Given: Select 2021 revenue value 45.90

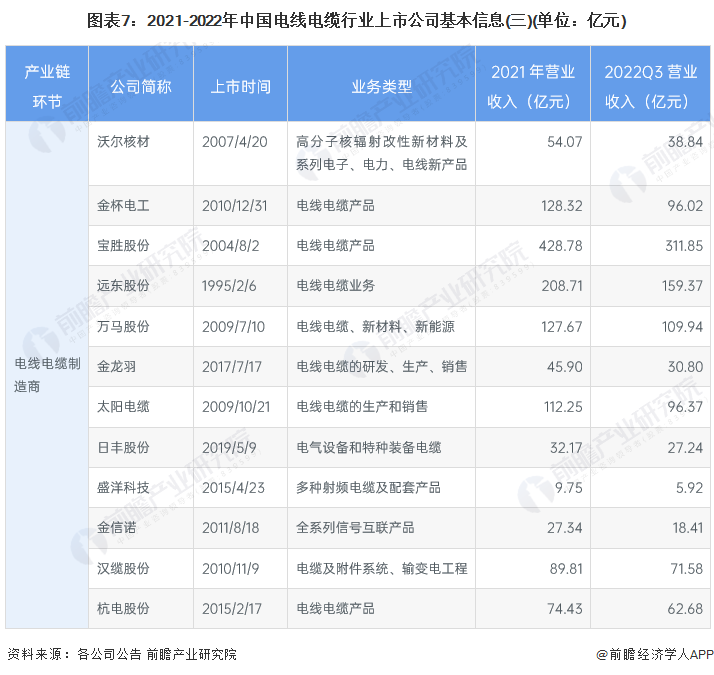Looking at the screenshot, I should coord(565,367).
